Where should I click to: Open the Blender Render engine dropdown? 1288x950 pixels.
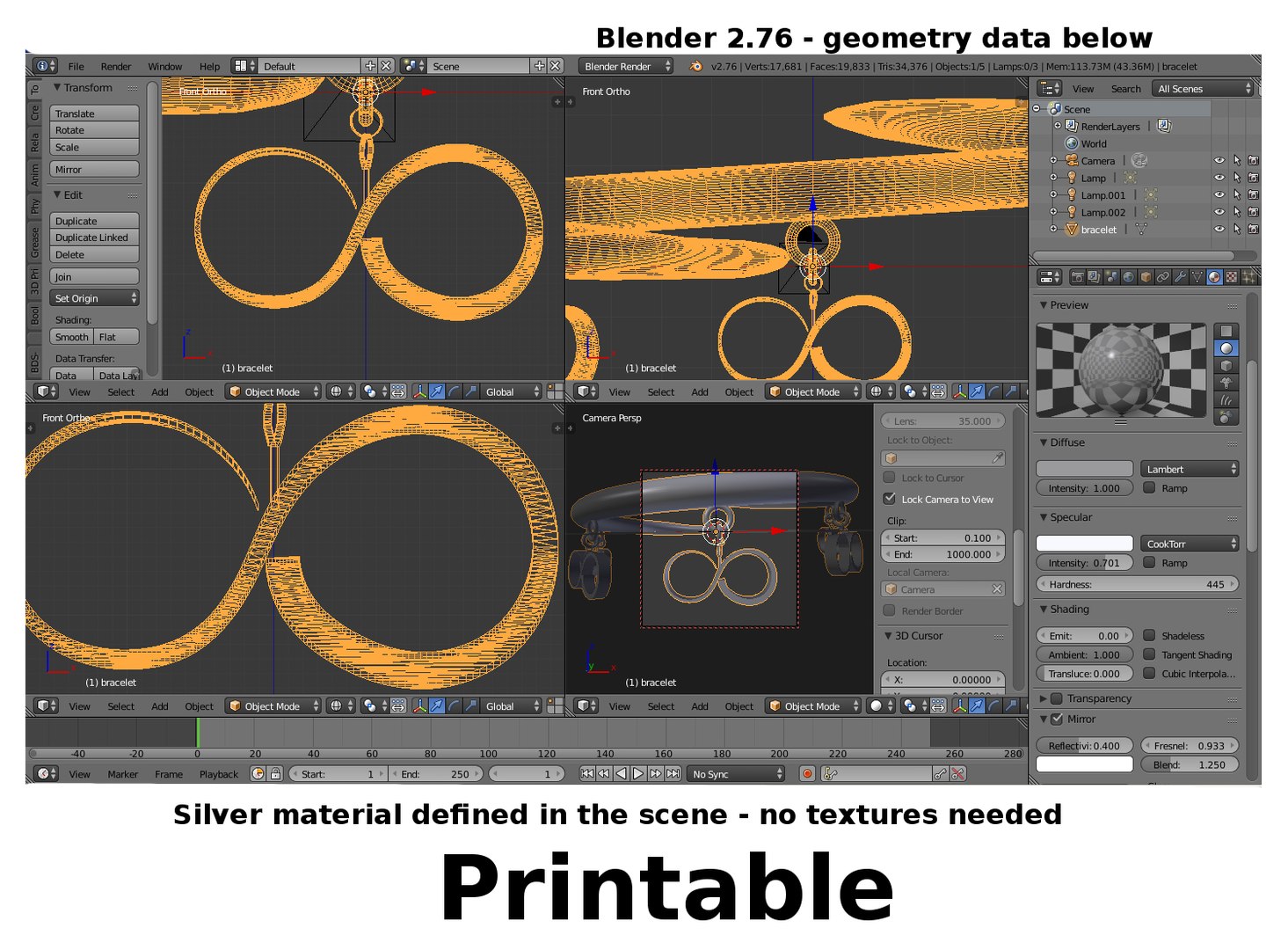pos(626,66)
